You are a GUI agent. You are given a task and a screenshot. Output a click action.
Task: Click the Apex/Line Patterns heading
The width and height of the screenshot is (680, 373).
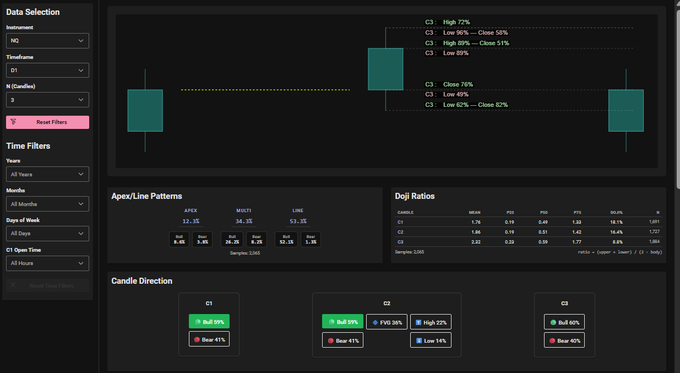[147, 196]
